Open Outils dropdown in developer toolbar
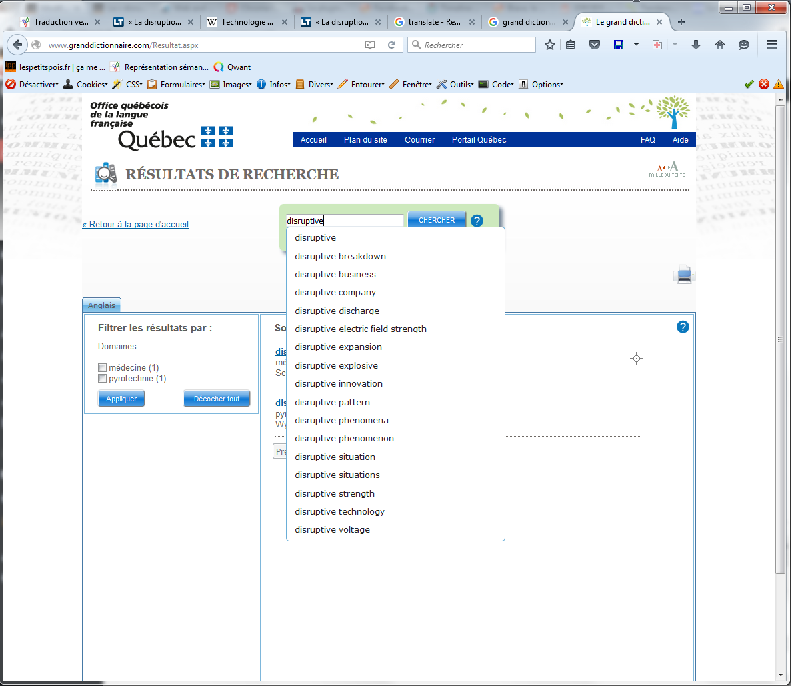This screenshot has height=686, width=791. coord(455,84)
